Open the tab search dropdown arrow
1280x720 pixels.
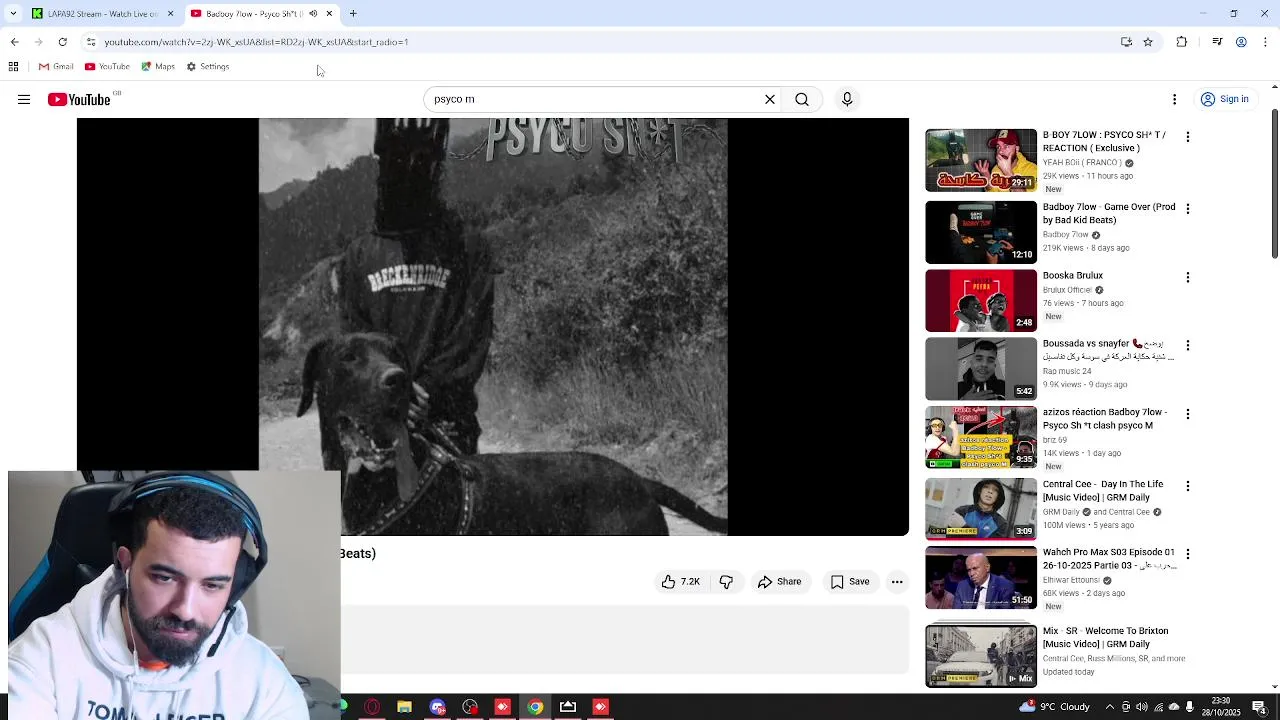pos(12,13)
